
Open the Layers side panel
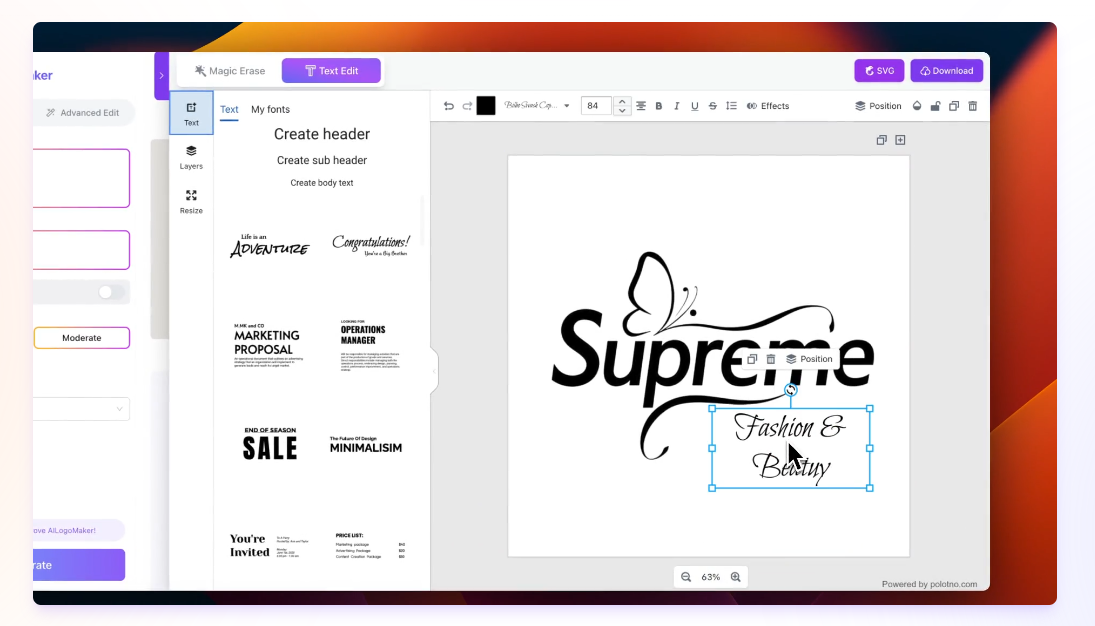pyautogui.click(x=191, y=157)
